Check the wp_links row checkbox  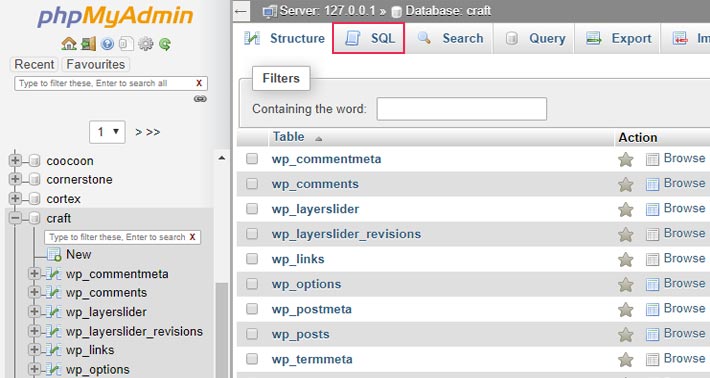pos(252,258)
